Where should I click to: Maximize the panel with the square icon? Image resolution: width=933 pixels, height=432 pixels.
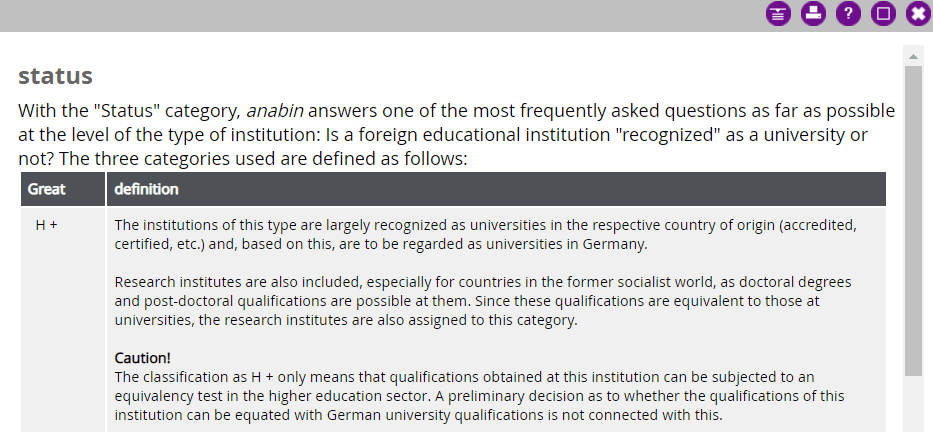click(x=883, y=14)
